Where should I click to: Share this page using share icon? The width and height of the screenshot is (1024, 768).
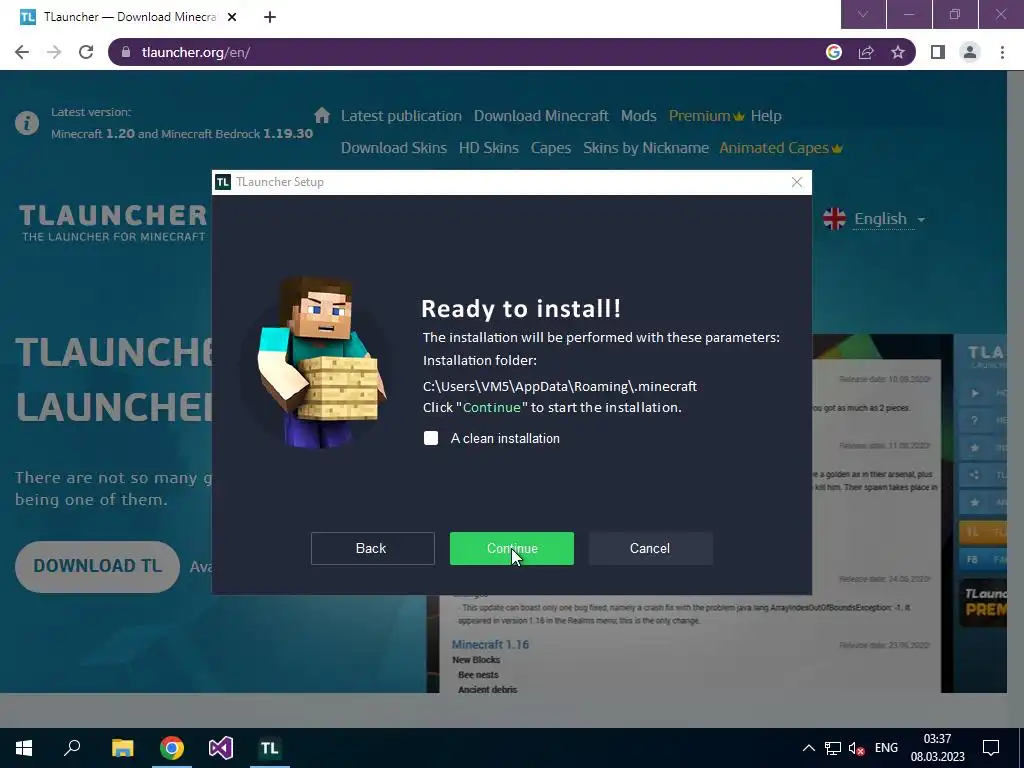tap(866, 52)
